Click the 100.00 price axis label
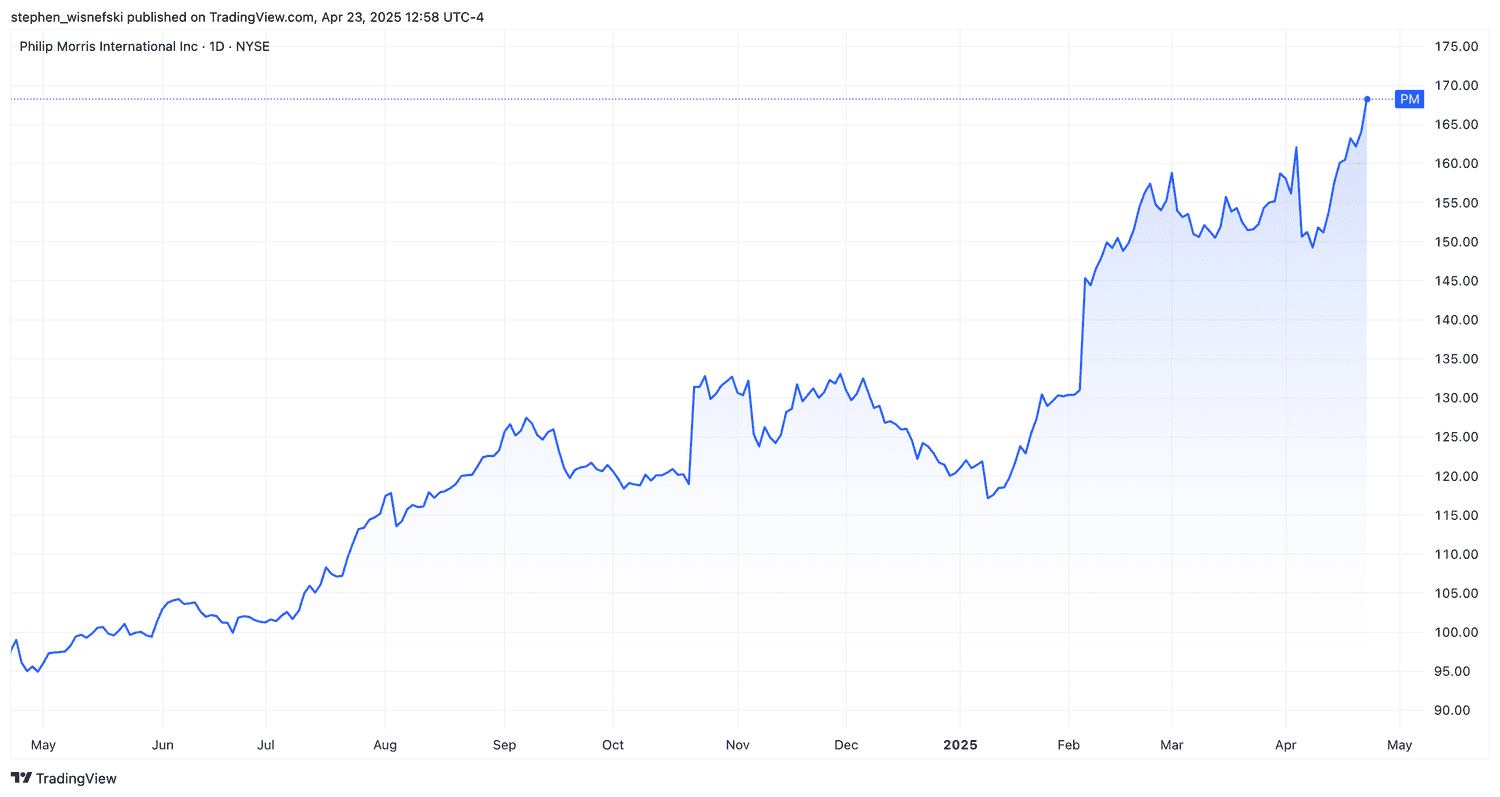This screenshot has height=797, width=1500. 1454,632
